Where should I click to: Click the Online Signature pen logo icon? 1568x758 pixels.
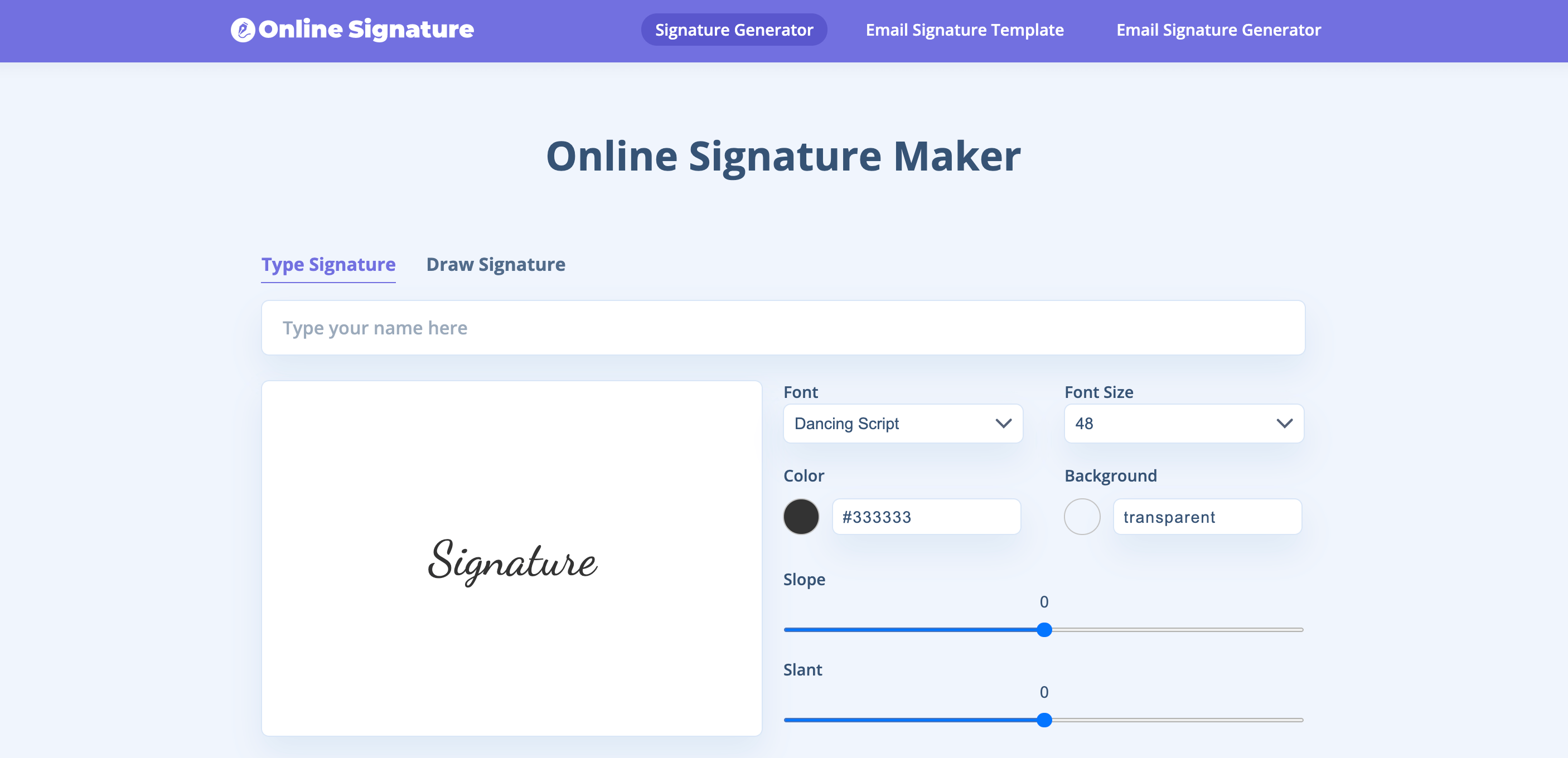242,30
